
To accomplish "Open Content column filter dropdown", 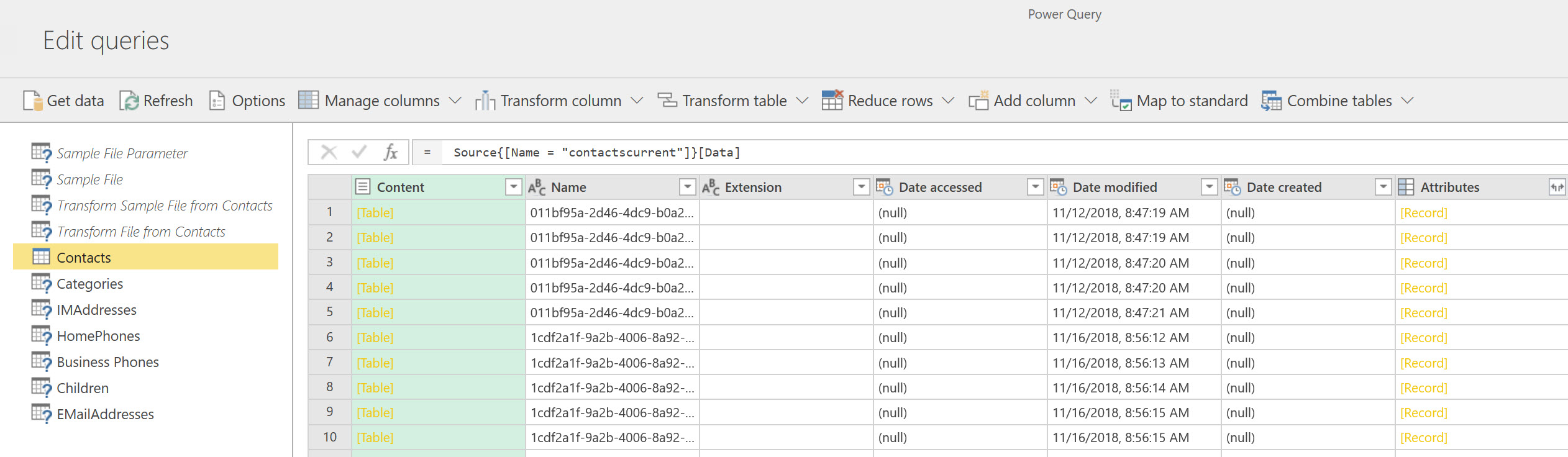I will pos(514,187).
